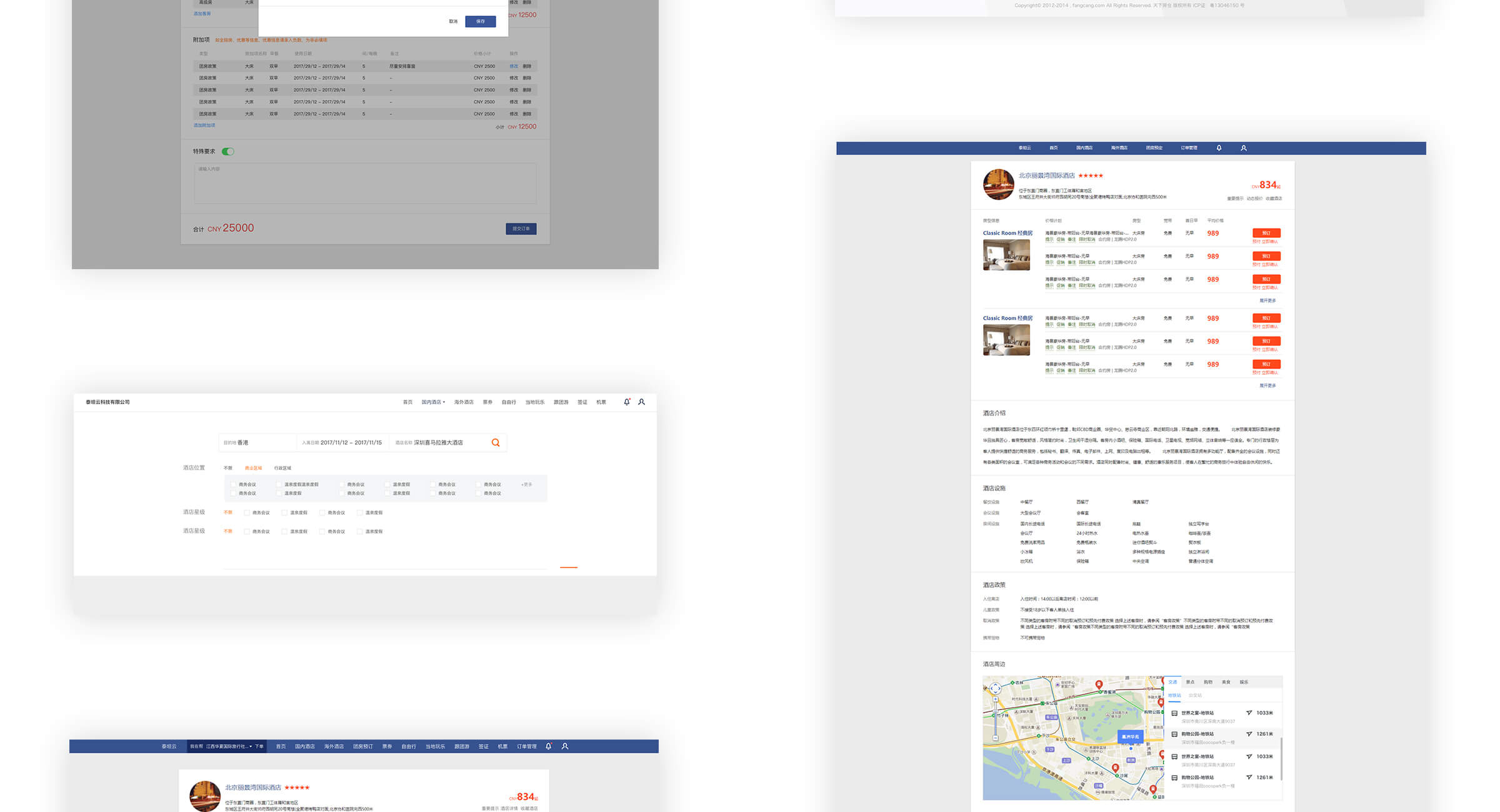Check 温泉度假温泉度假 checkbox
The image size is (1500, 812).
point(279,484)
